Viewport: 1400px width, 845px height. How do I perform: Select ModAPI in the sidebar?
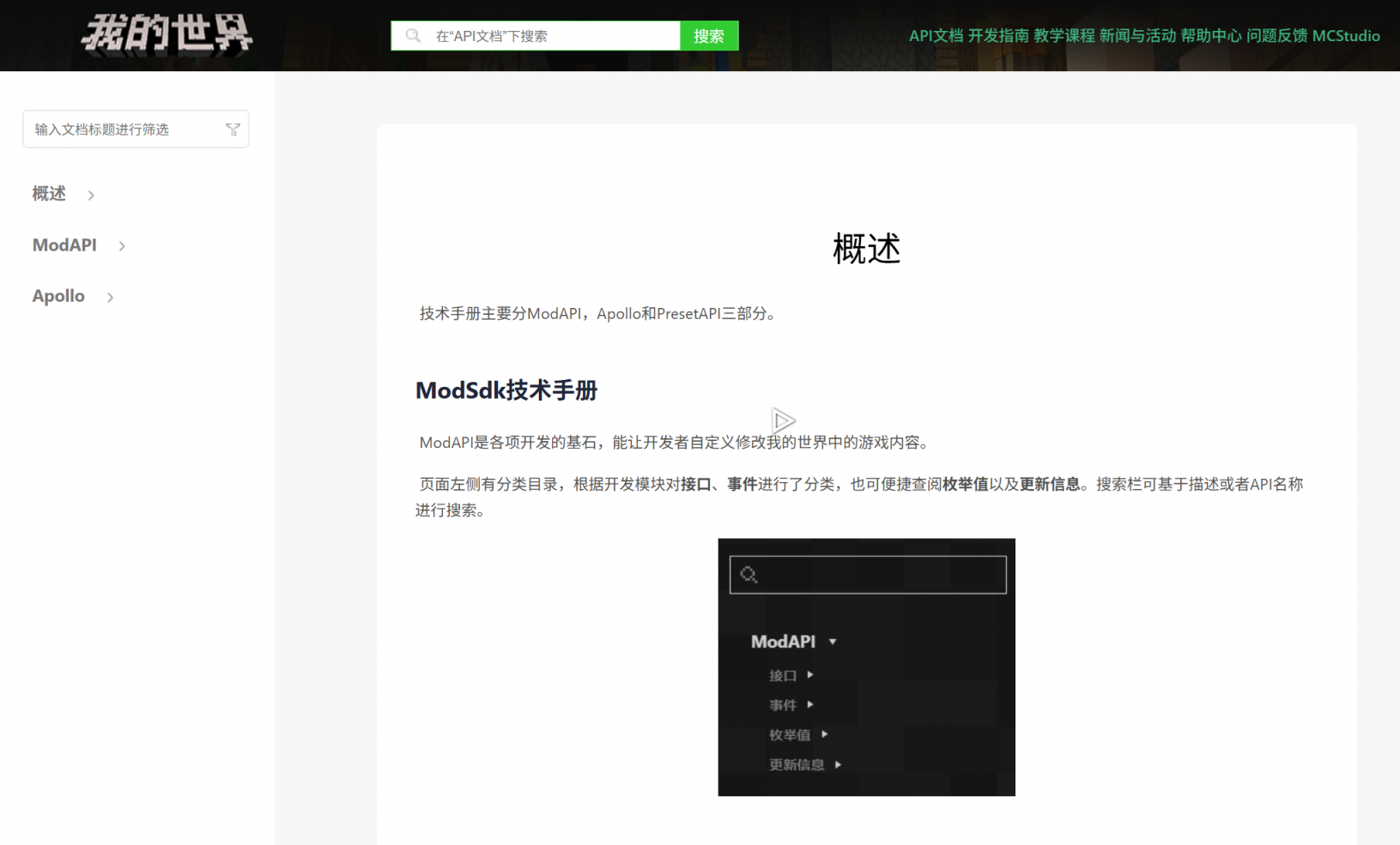click(x=64, y=245)
